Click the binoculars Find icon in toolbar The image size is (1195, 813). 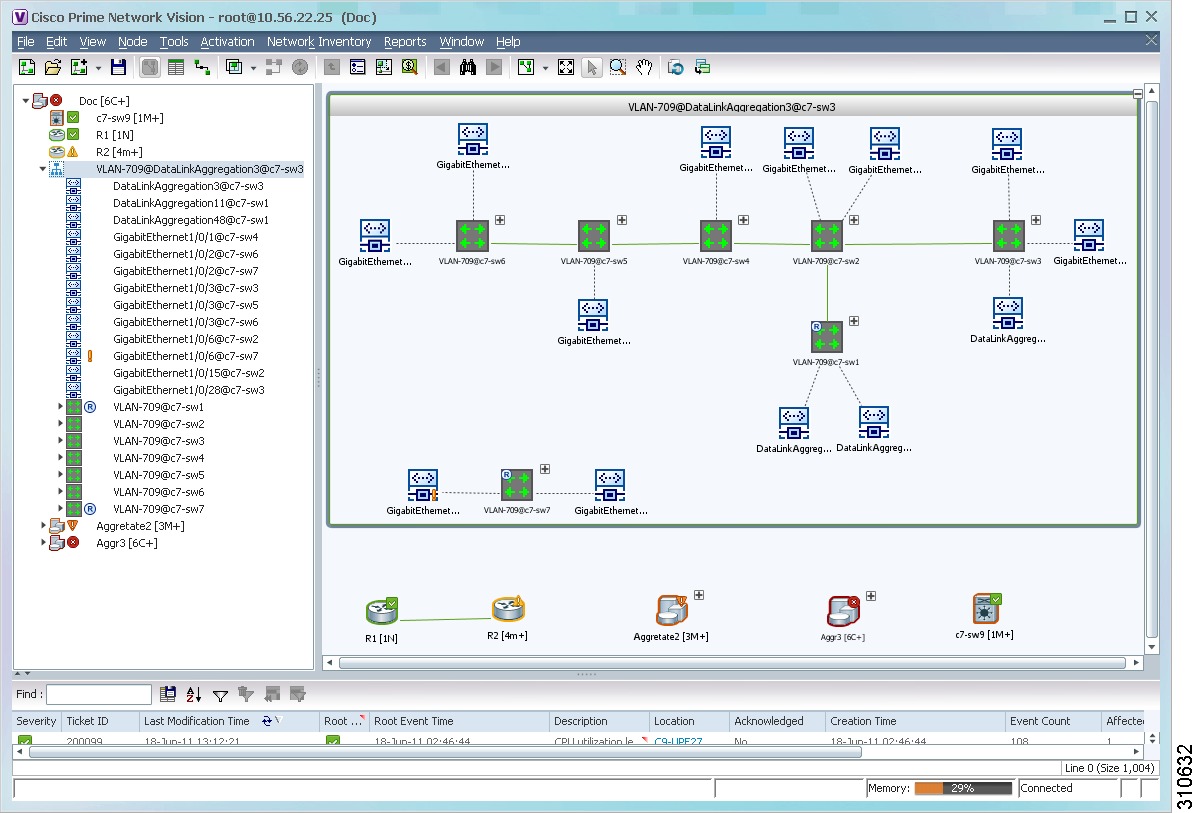468,68
